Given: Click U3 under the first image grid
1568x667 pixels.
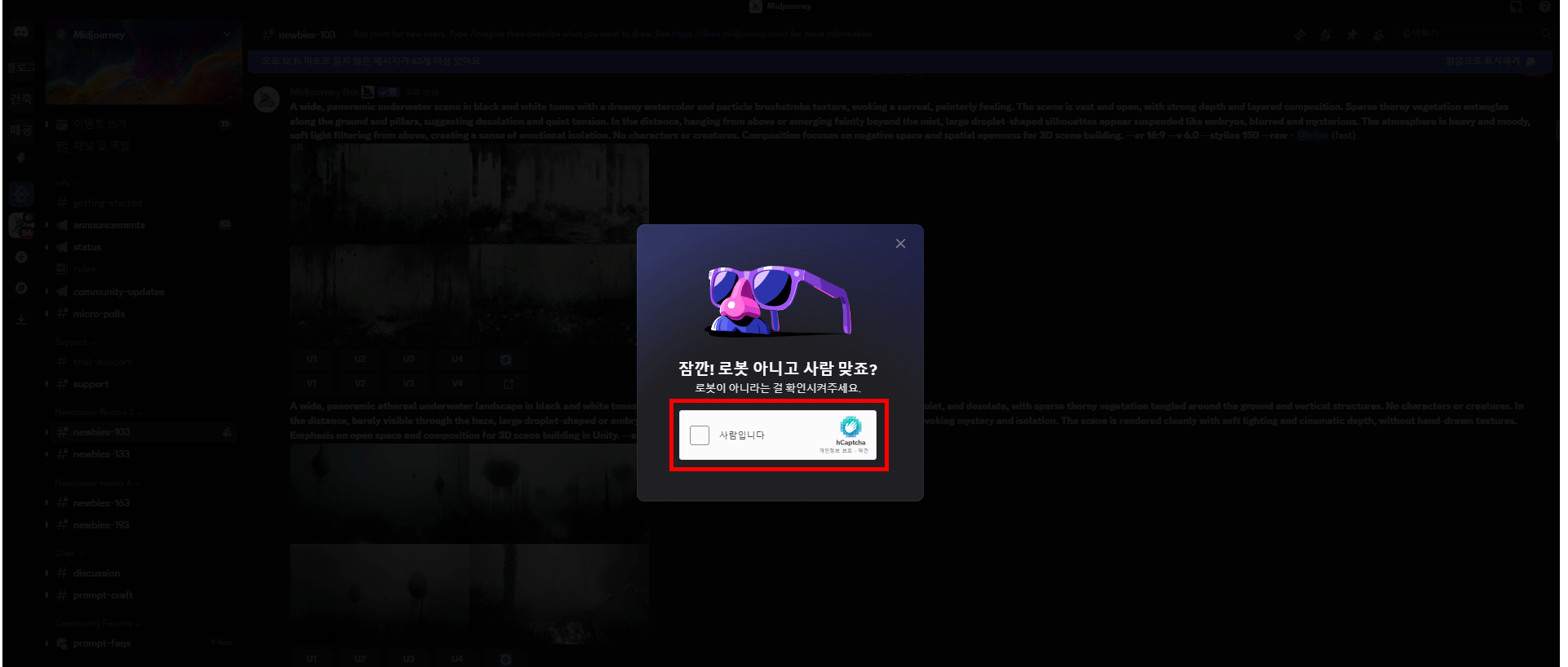Looking at the screenshot, I should [x=409, y=359].
